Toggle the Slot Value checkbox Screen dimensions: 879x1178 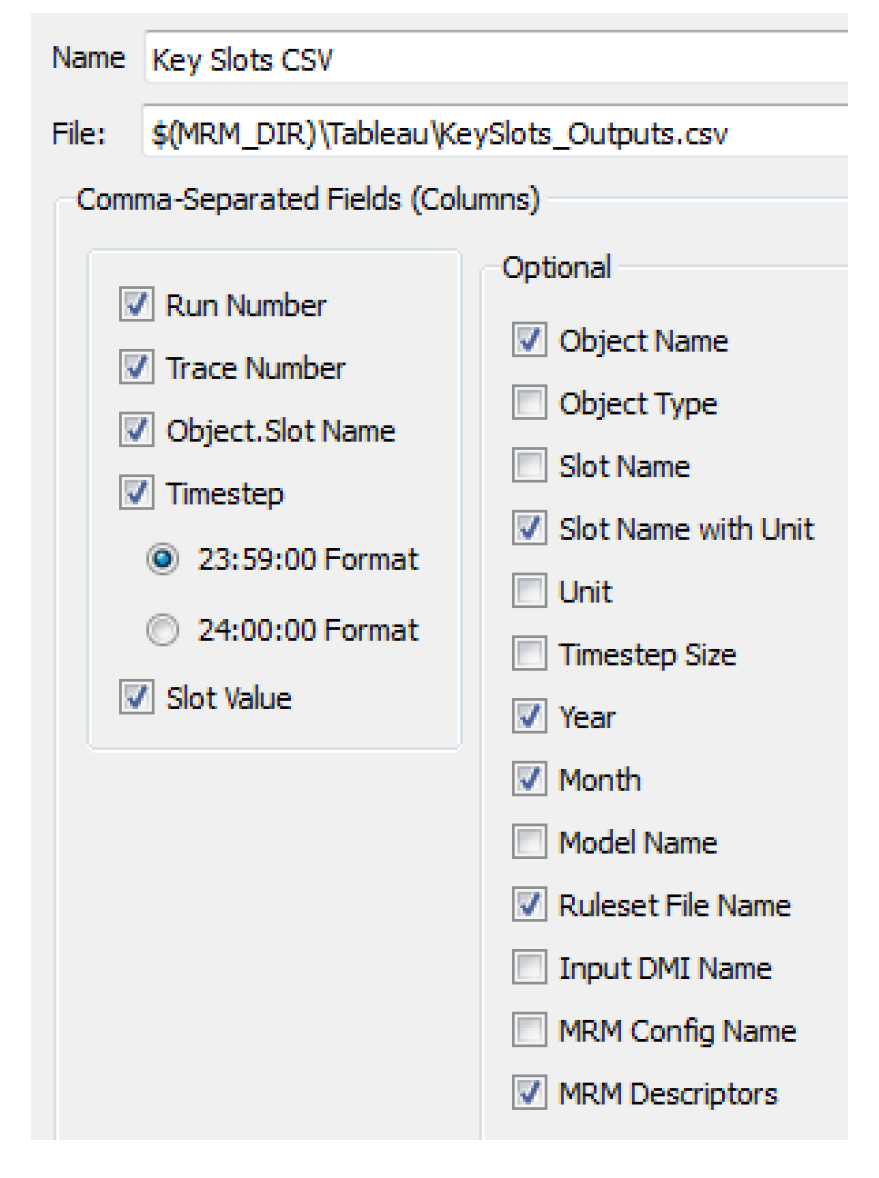pos(136,698)
